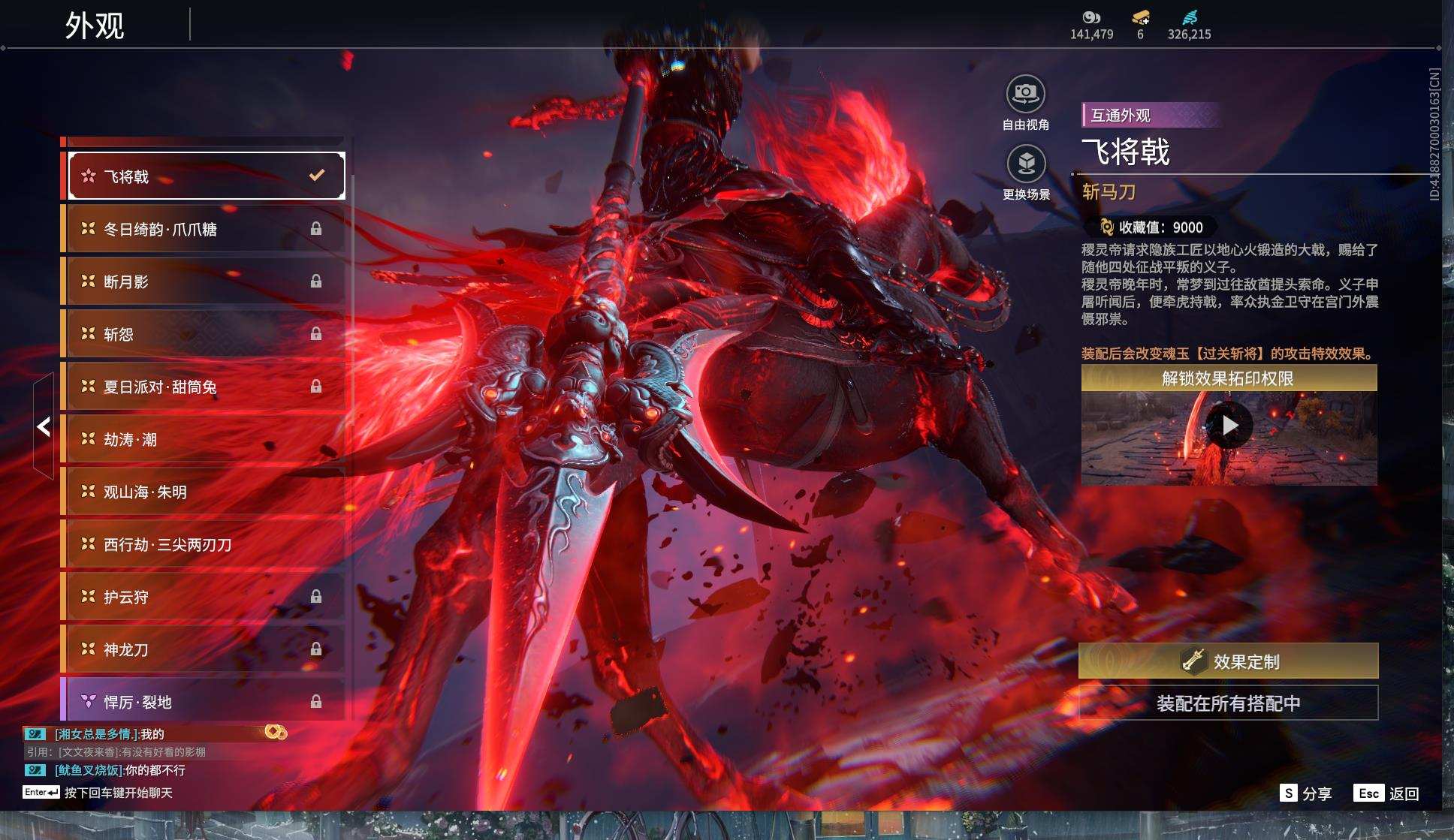Click the gold bar icon showing 6
The image size is (1454, 840).
click(x=1141, y=17)
